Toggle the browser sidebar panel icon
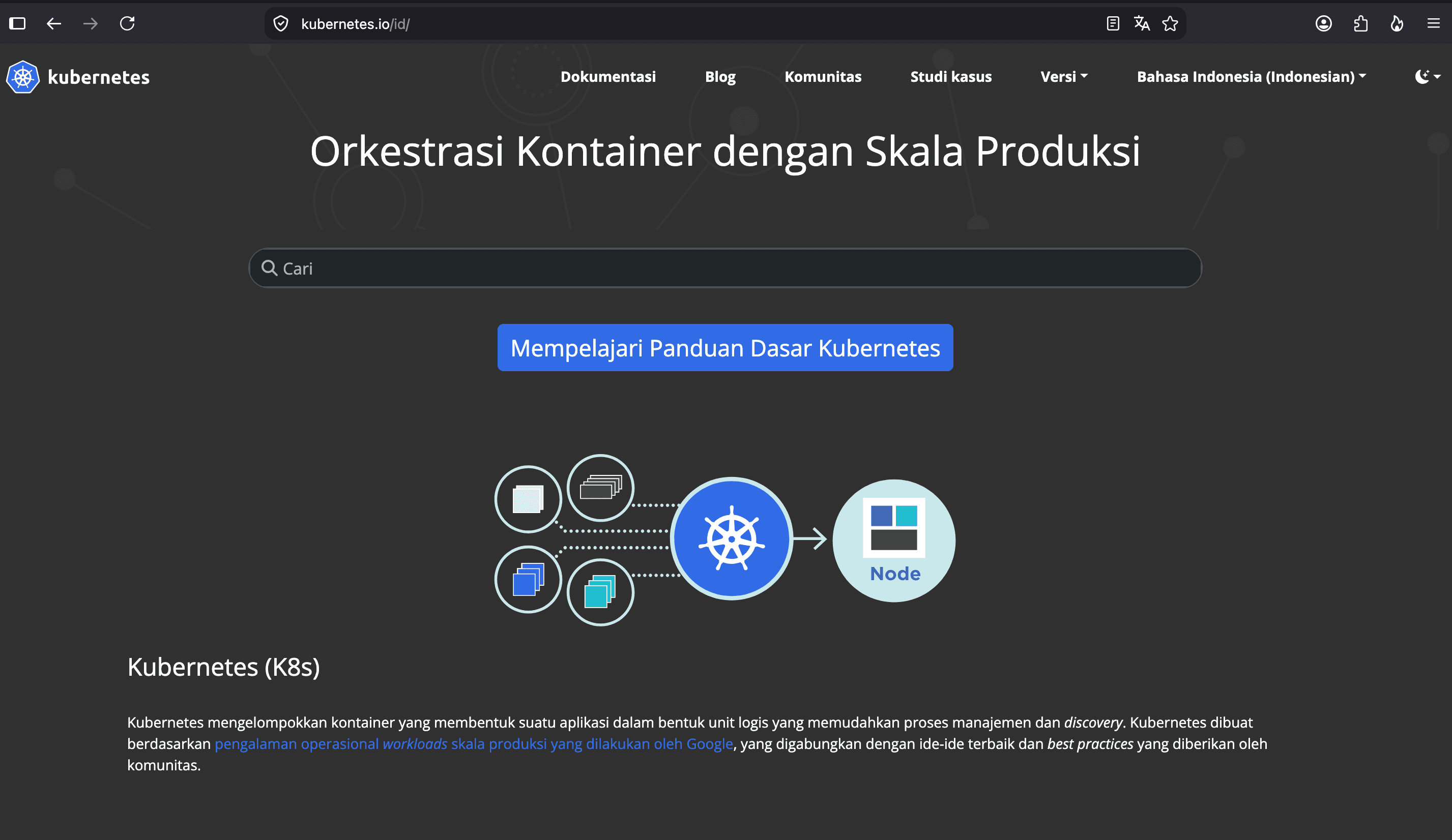This screenshot has width=1452, height=840. (x=17, y=23)
